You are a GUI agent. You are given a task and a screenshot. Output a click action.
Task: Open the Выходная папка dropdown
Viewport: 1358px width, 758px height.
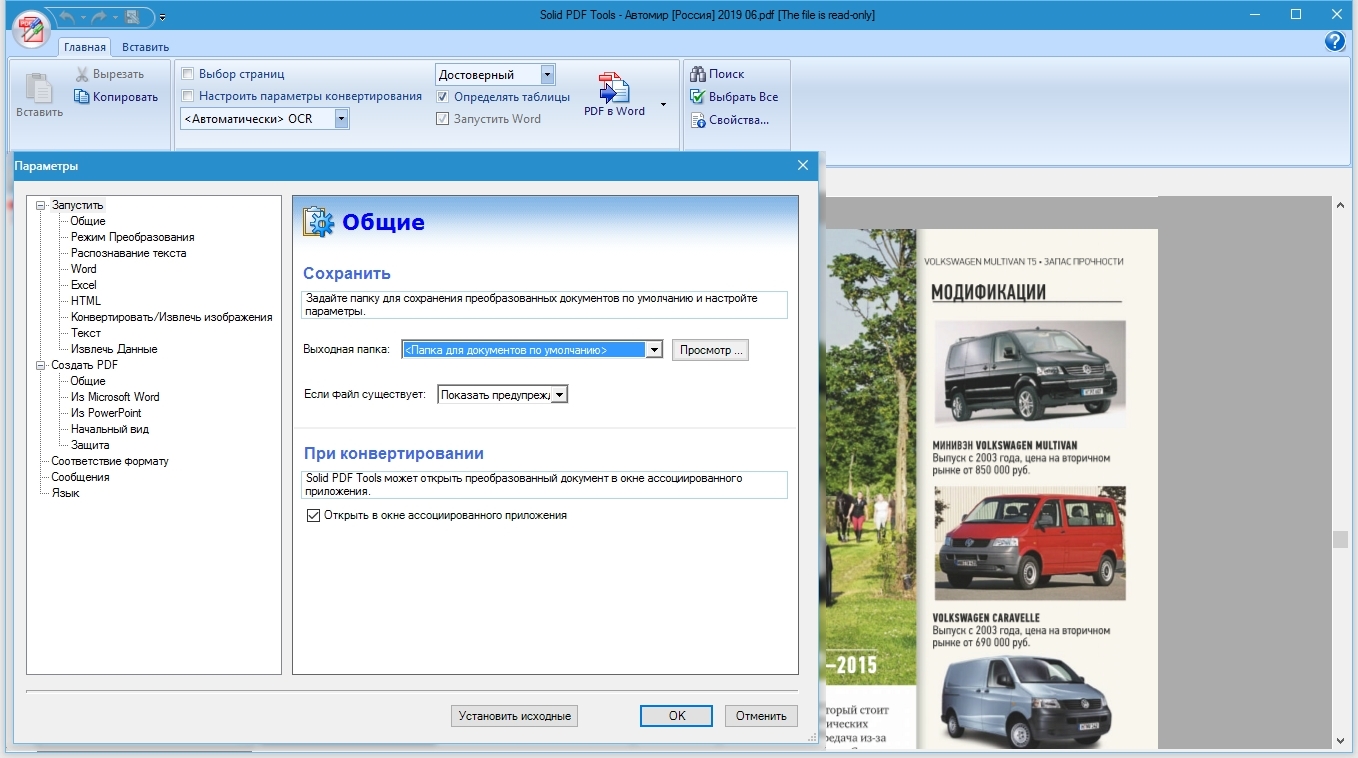click(654, 350)
